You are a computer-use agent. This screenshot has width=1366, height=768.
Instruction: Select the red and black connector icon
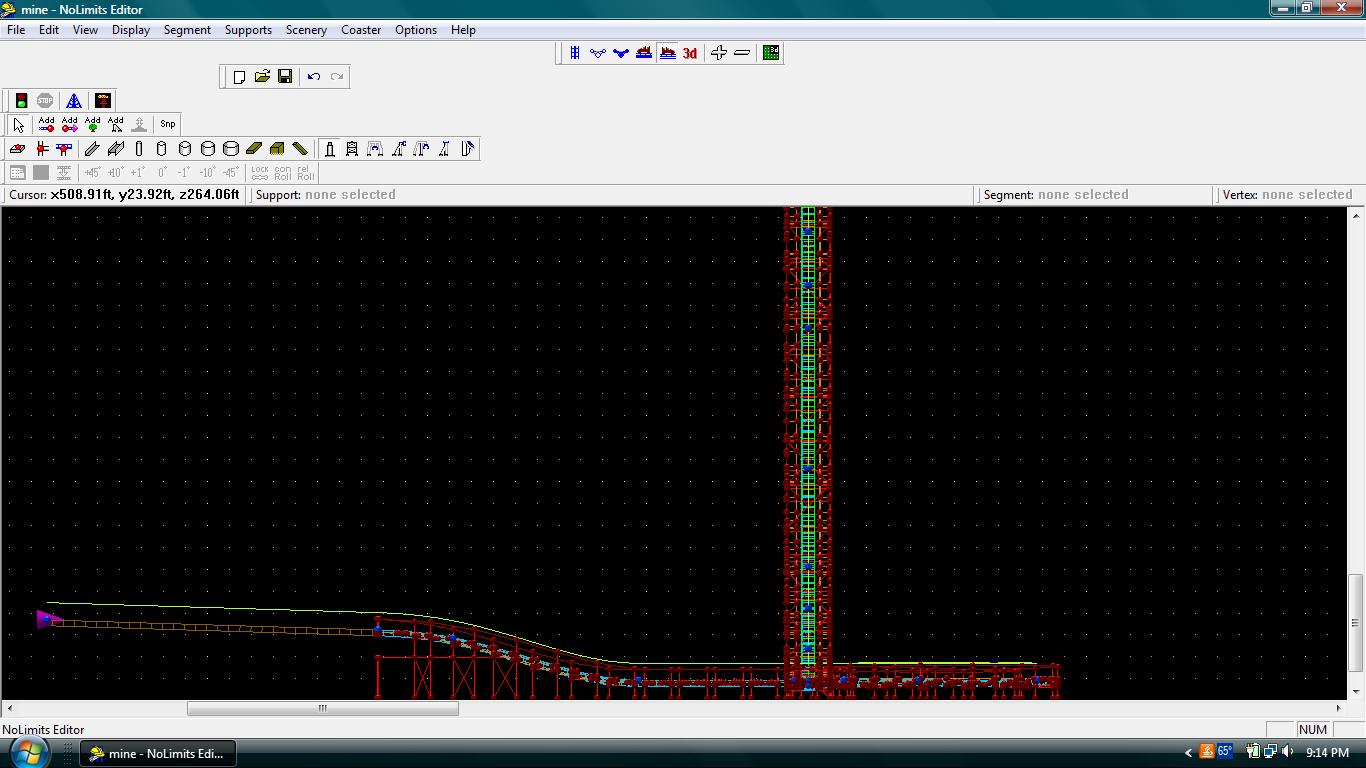click(42, 149)
